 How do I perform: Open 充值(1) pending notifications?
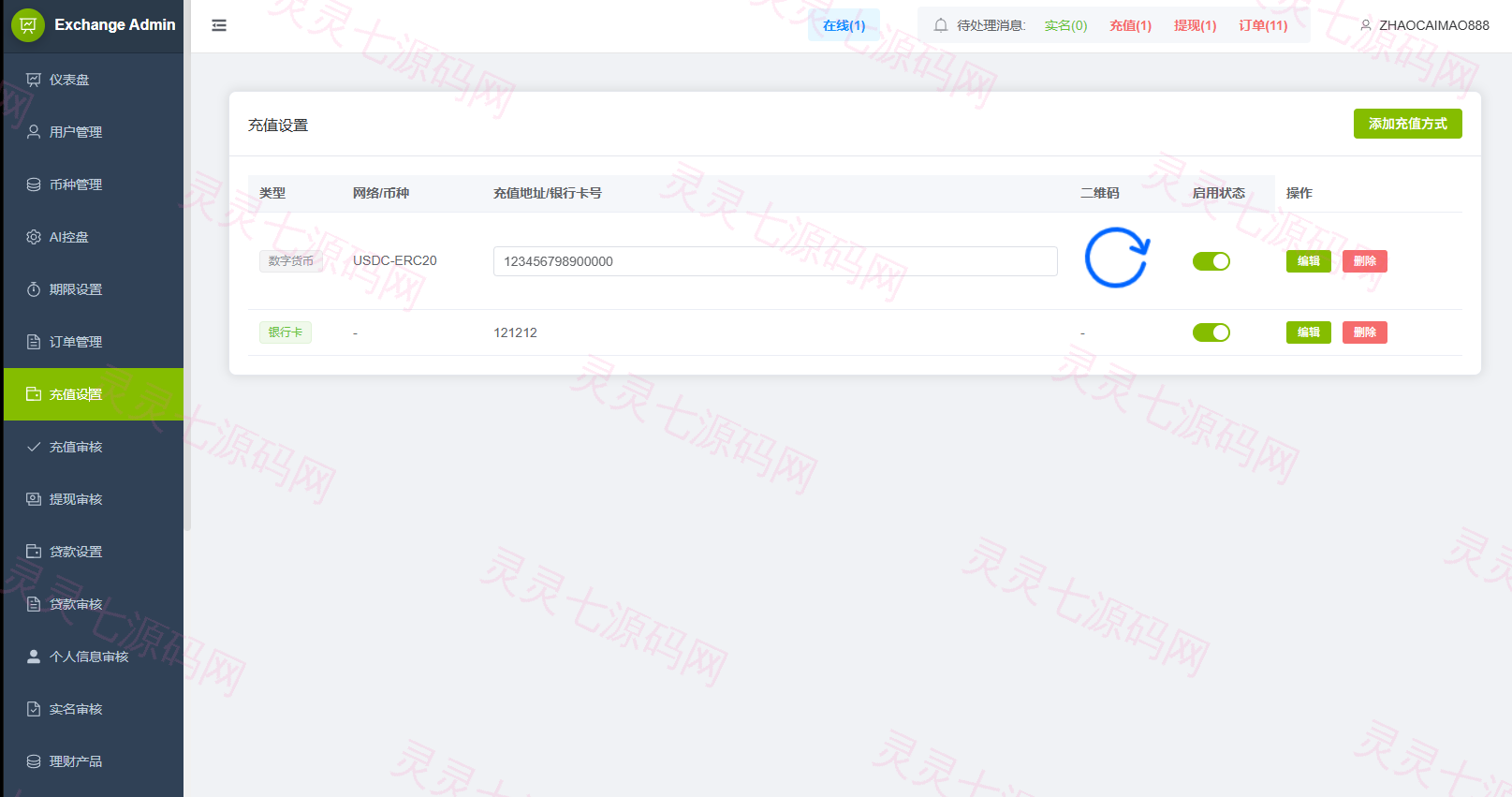coord(1130,25)
